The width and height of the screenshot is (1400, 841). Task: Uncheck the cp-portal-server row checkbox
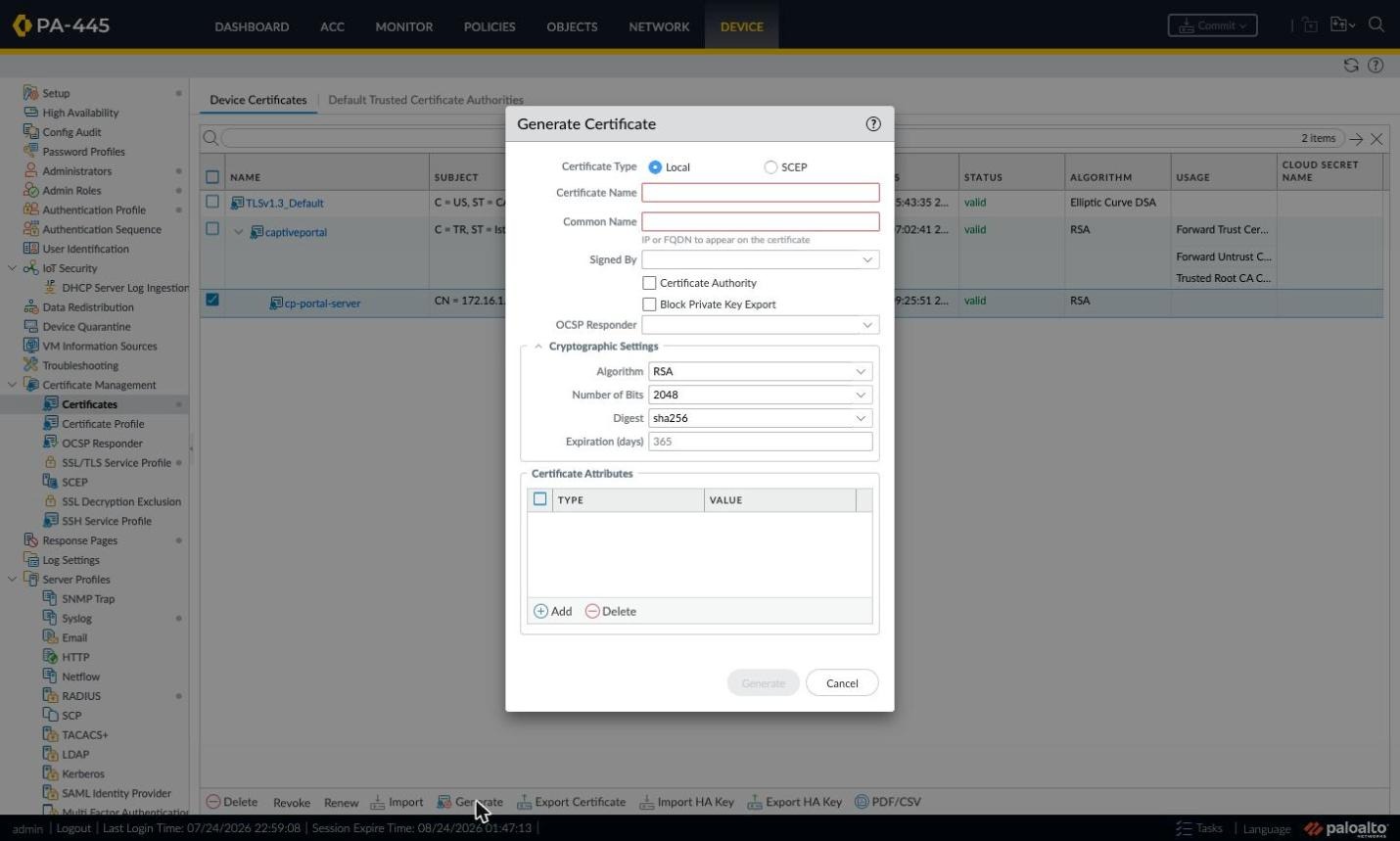coord(212,300)
